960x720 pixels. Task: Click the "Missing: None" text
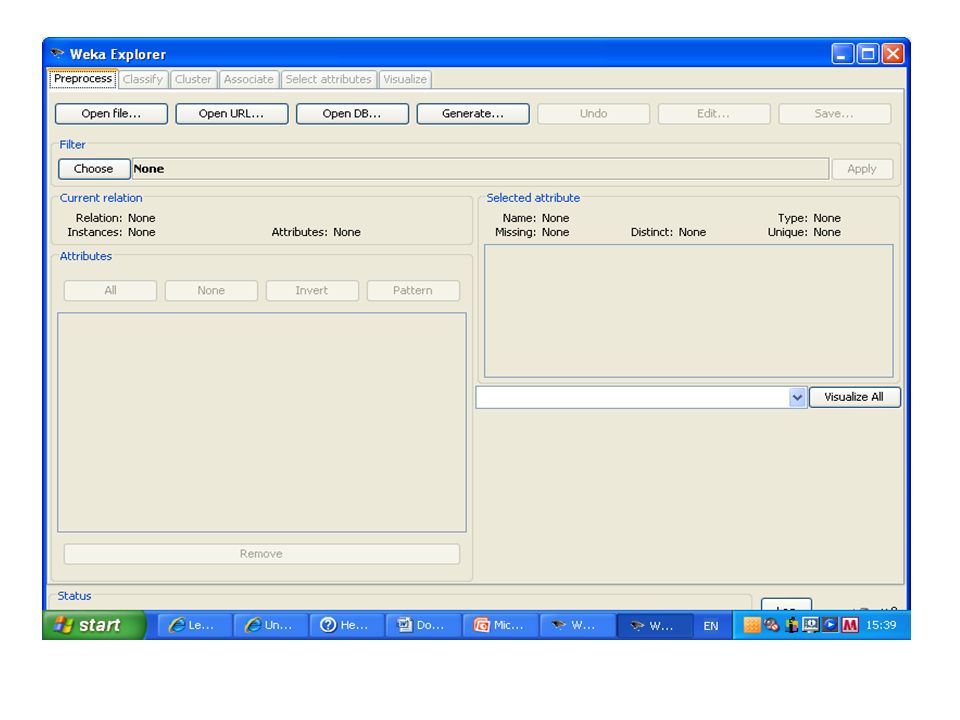[x=532, y=232]
